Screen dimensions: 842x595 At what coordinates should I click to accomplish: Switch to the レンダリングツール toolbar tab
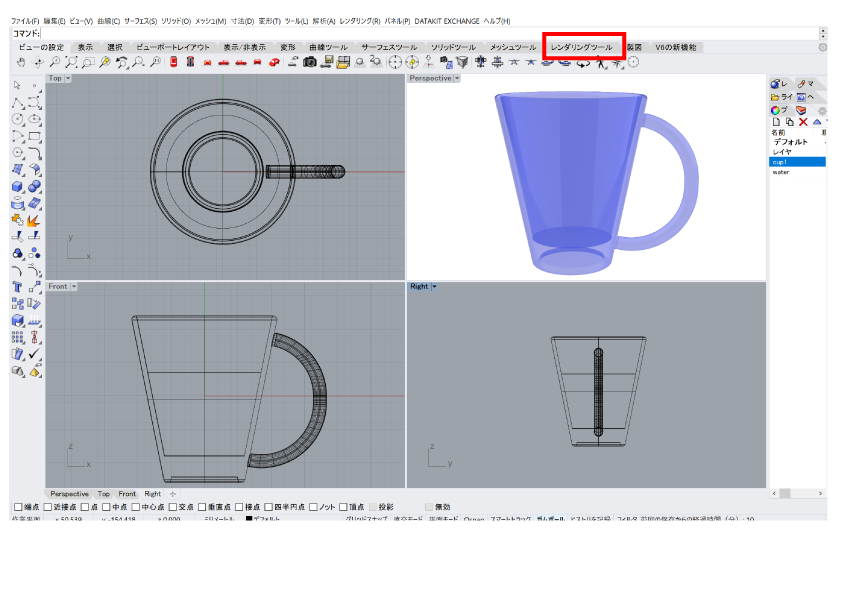pyautogui.click(x=582, y=47)
